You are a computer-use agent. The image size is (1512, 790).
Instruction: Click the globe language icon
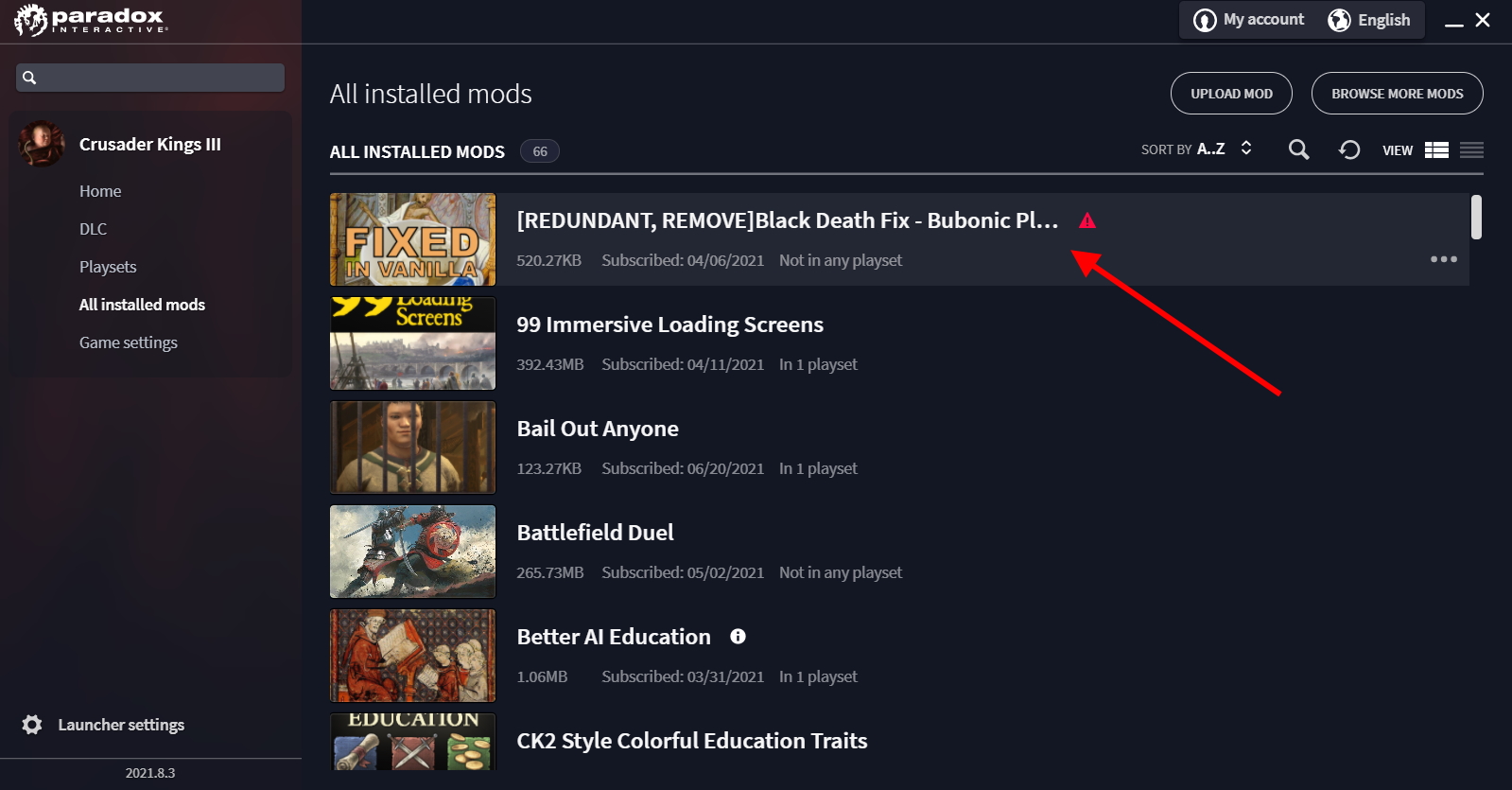tap(1339, 20)
